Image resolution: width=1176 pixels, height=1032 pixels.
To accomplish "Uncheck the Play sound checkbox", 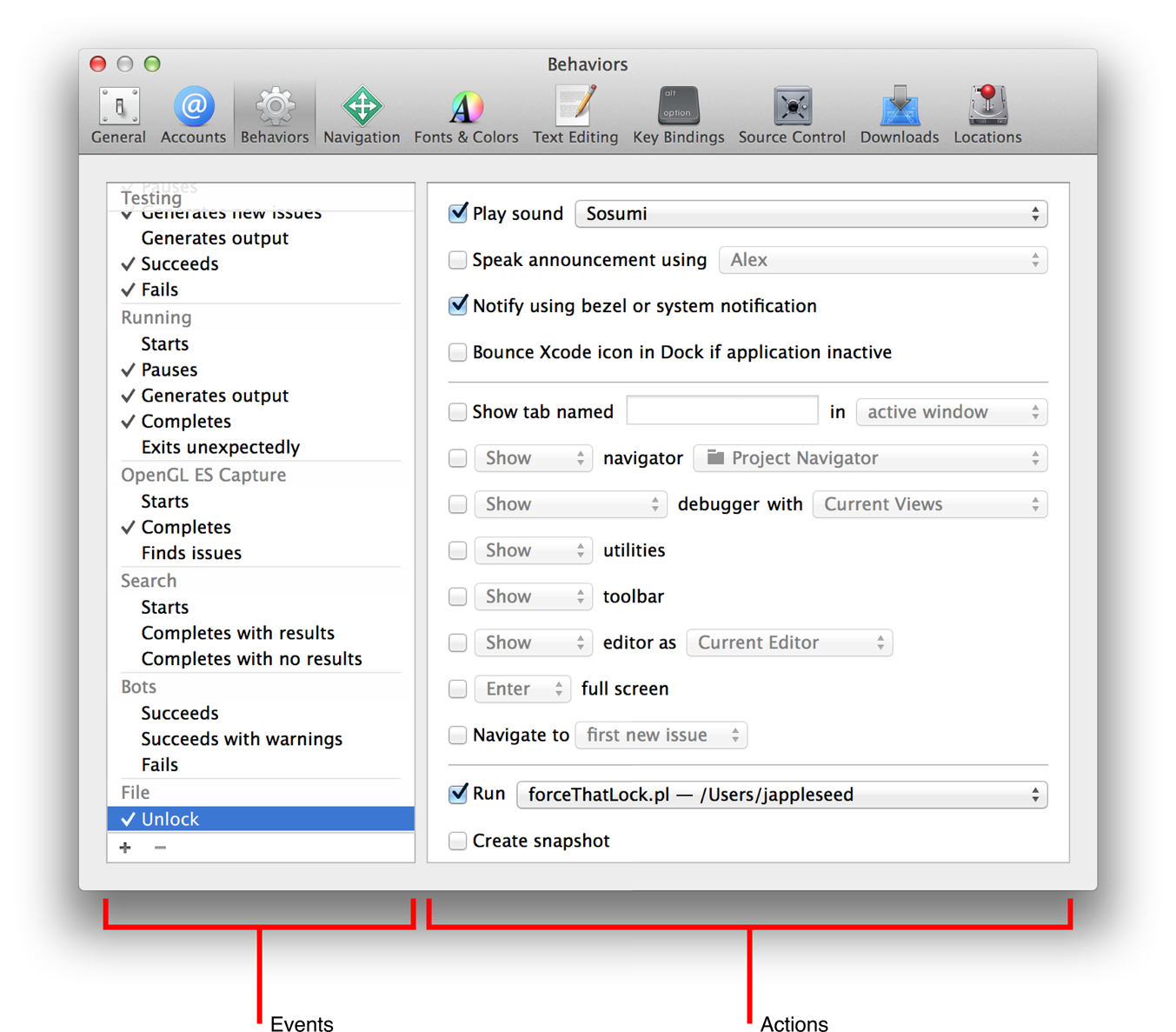I will click(x=458, y=214).
